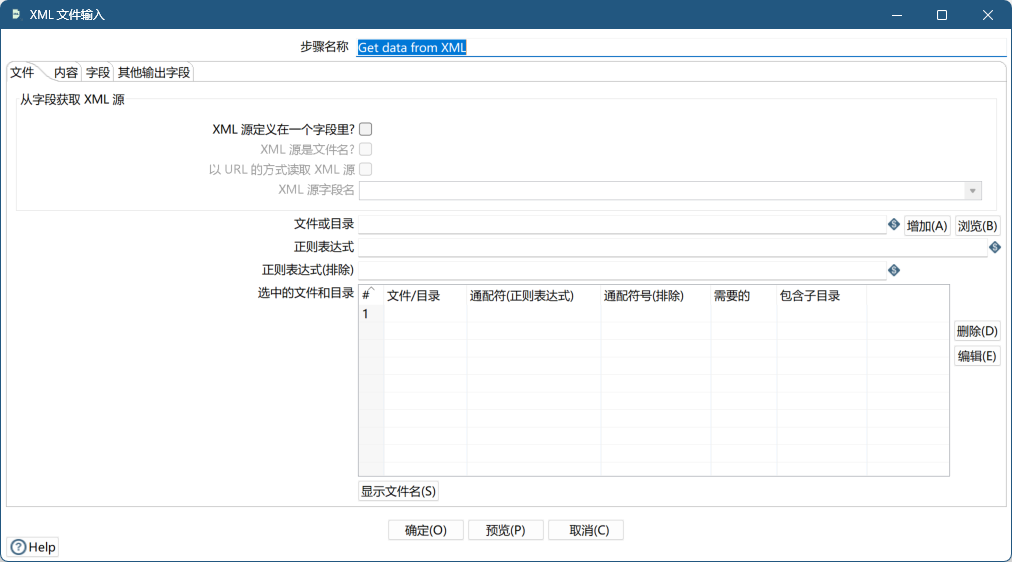Screen dimensions: 1012x562
Task: Click the XML 文件输入 window title icon
Action: point(15,14)
